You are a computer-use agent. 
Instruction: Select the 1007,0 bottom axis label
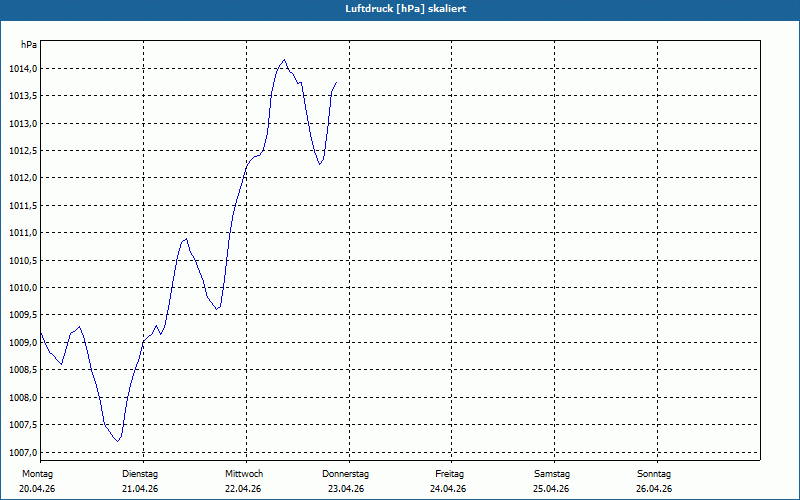(23, 453)
